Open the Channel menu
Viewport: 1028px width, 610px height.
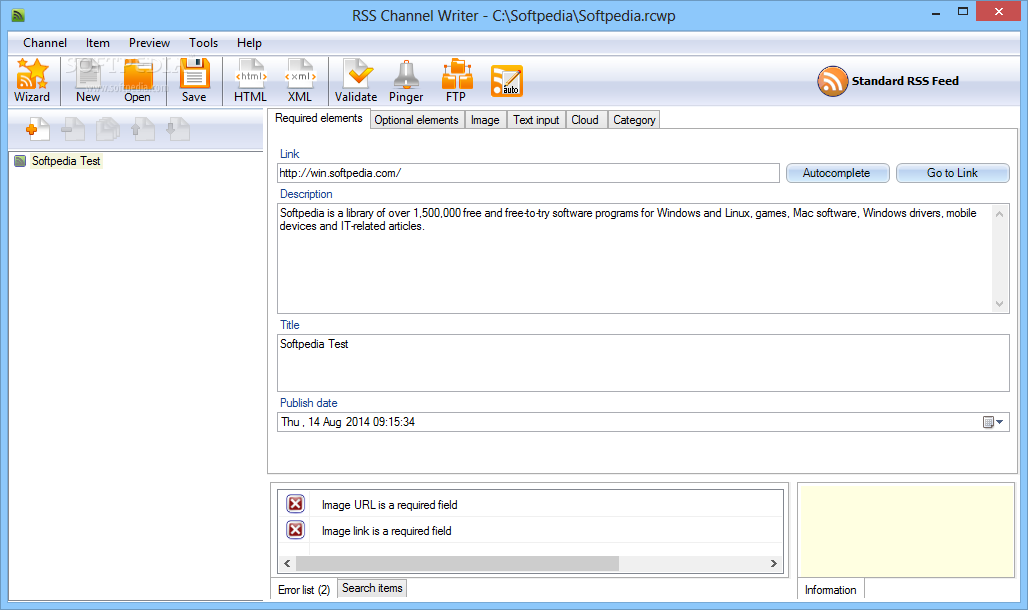(x=45, y=43)
